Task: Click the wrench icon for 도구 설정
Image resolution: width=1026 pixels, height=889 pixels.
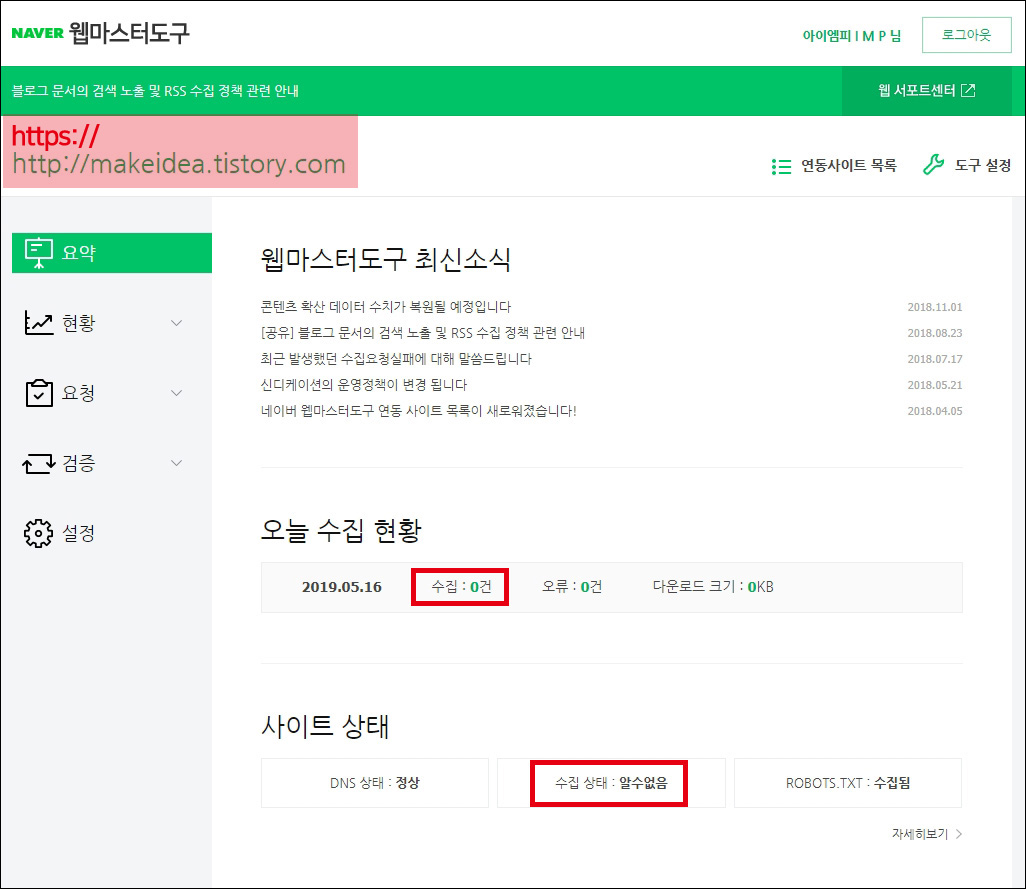Action: (x=933, y=164)
